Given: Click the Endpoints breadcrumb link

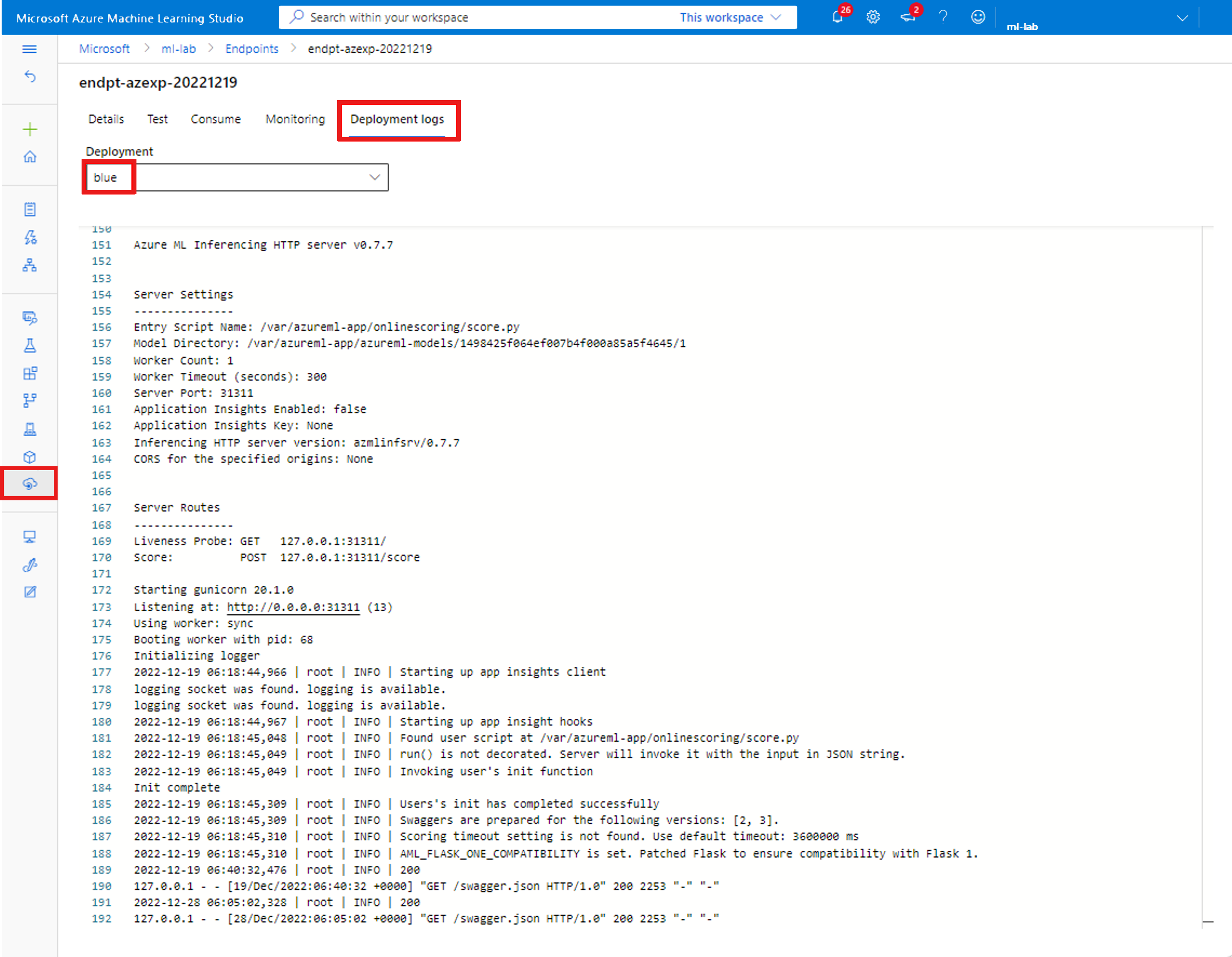Looking at the screenshot, I should (x=252, y=49).
